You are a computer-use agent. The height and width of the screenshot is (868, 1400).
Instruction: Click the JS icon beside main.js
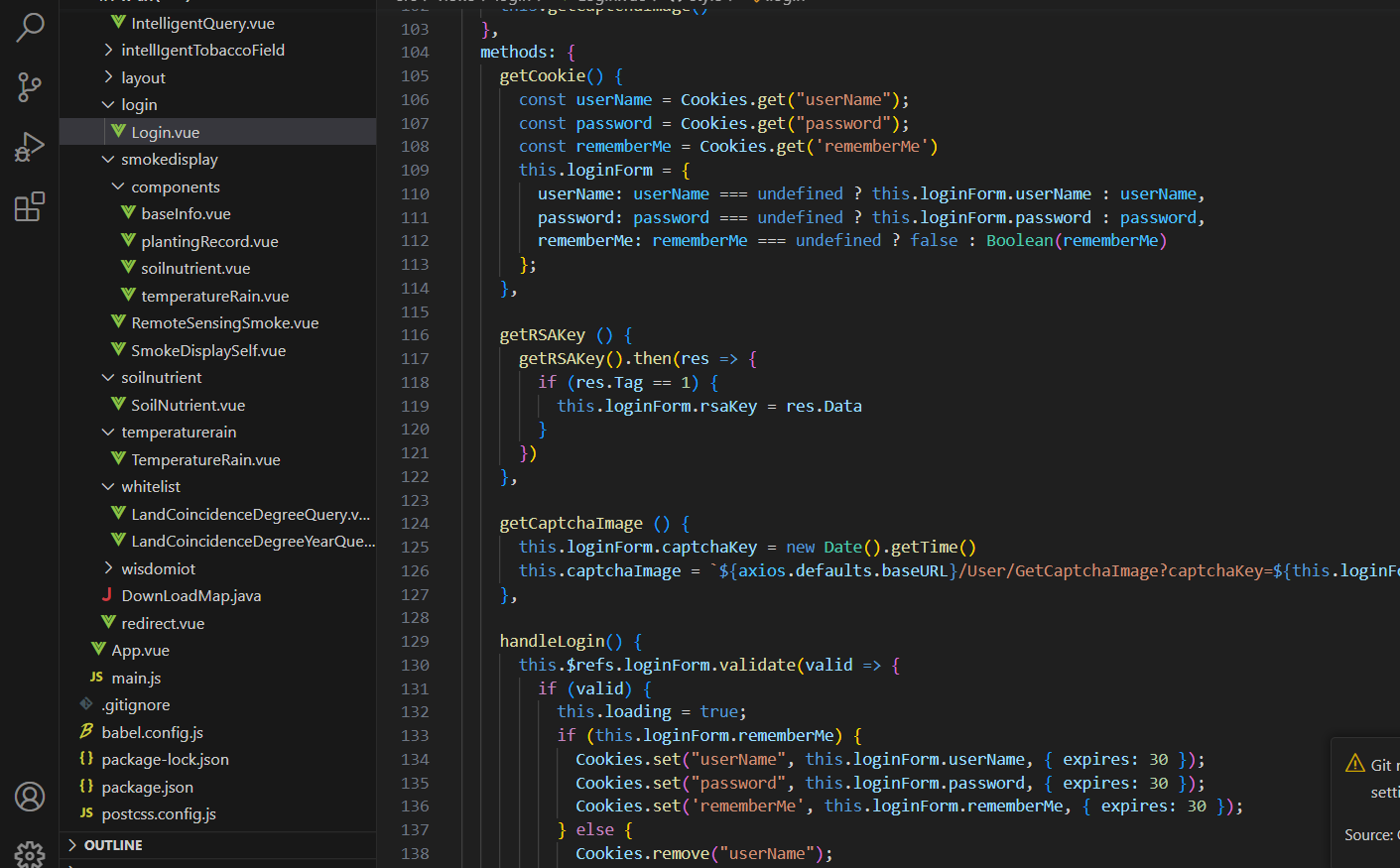[97, 677]
